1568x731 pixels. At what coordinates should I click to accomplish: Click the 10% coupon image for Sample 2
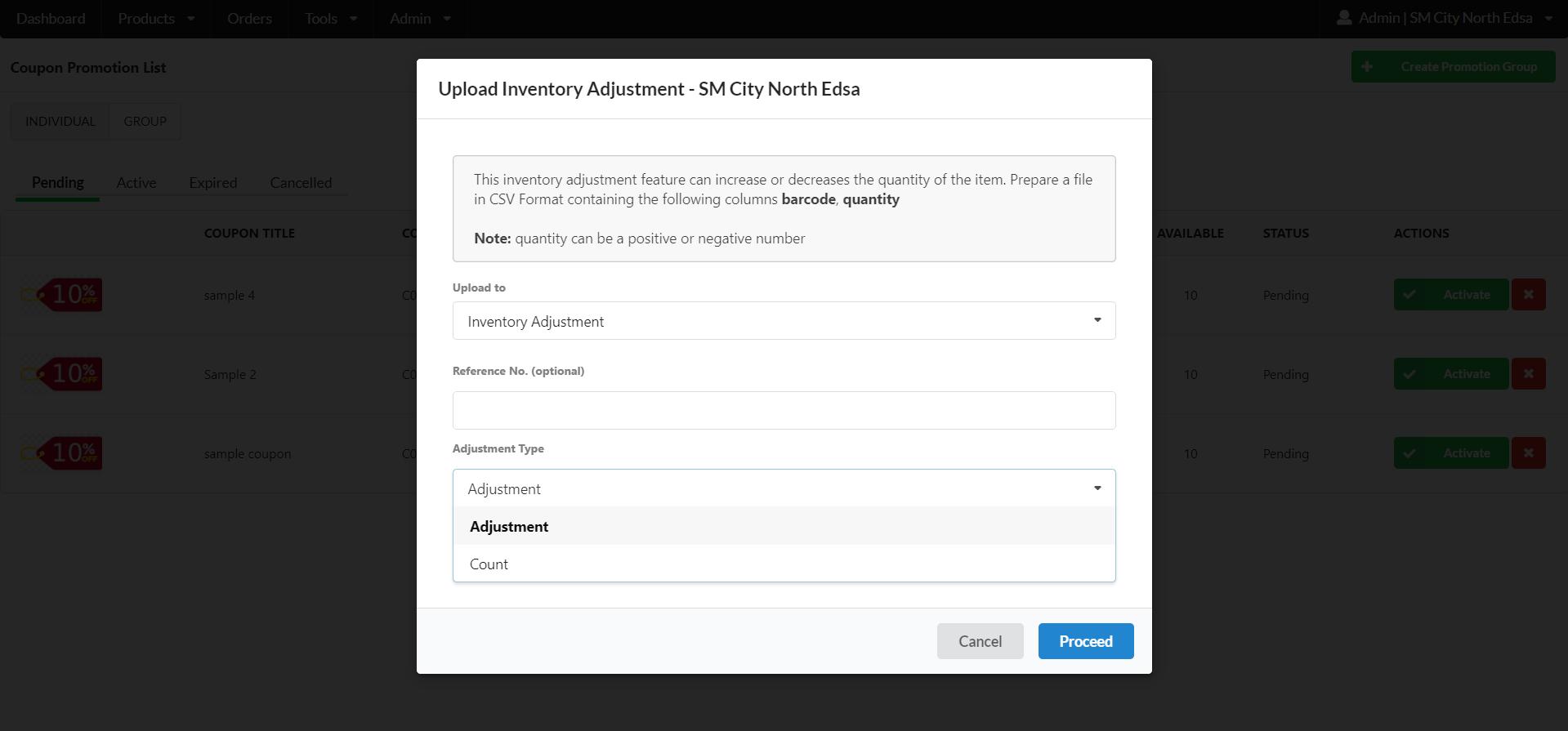62,374
